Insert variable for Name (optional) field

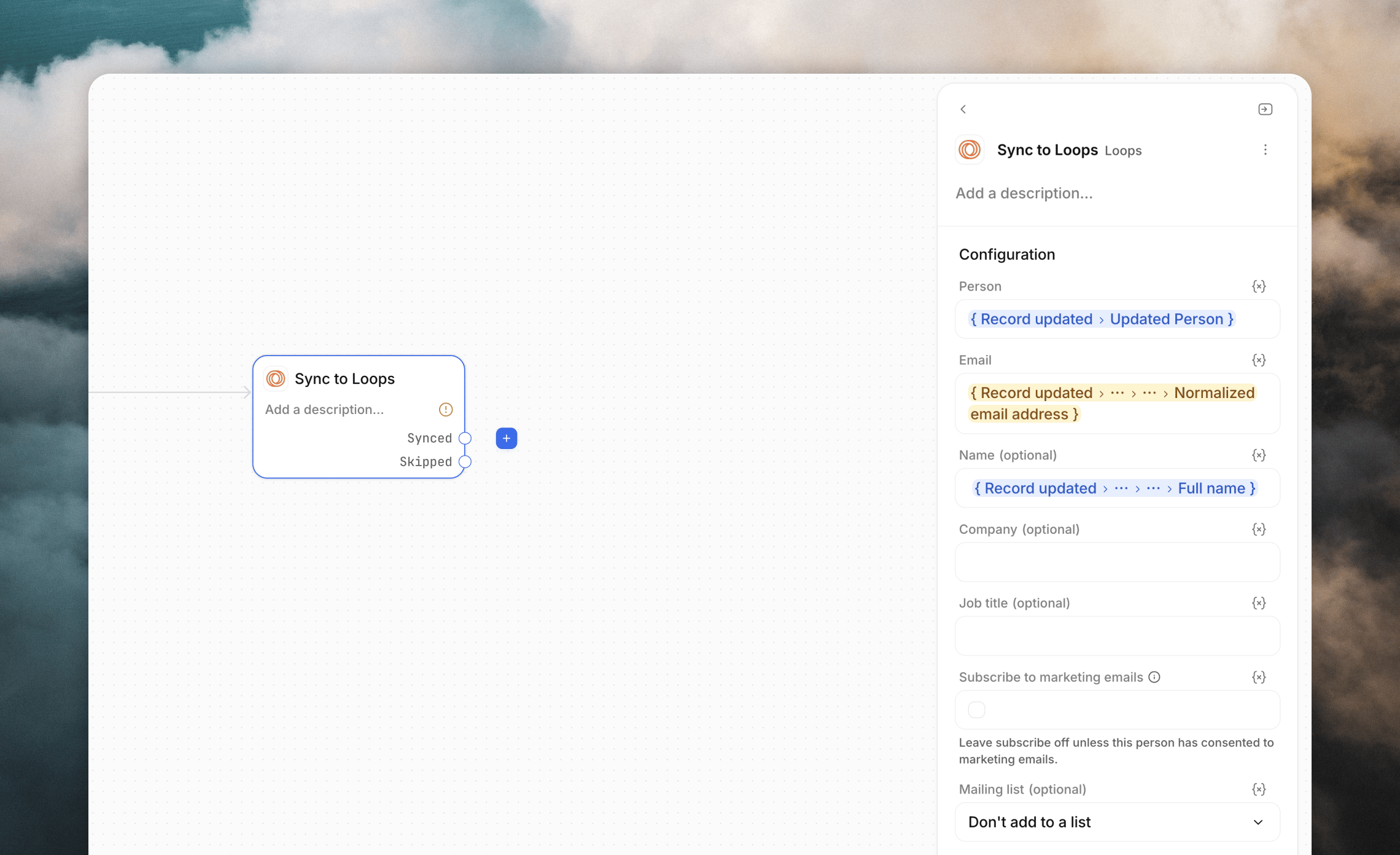point(1259,455)
